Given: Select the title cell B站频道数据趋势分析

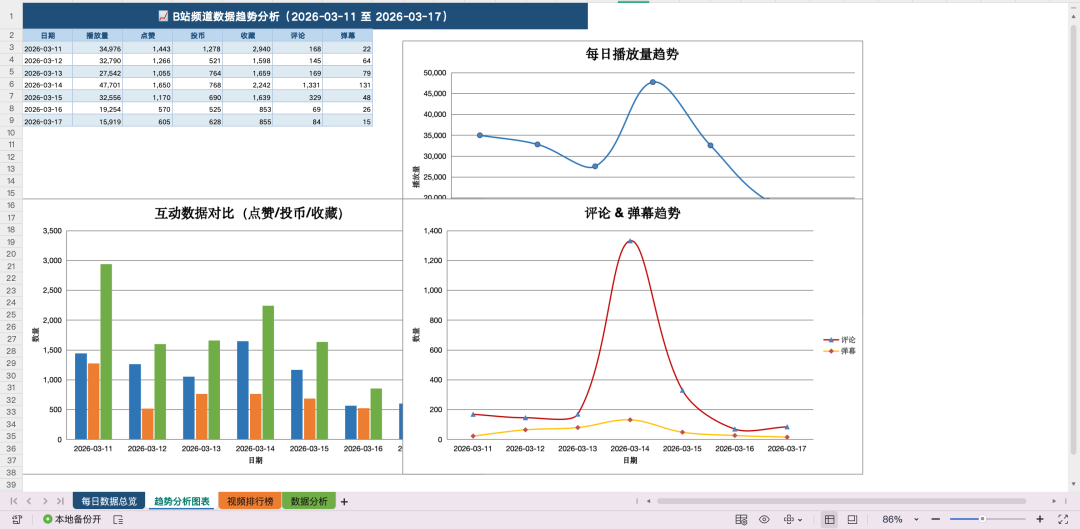Looking at the screenshot, I should (x=305, y=16).
